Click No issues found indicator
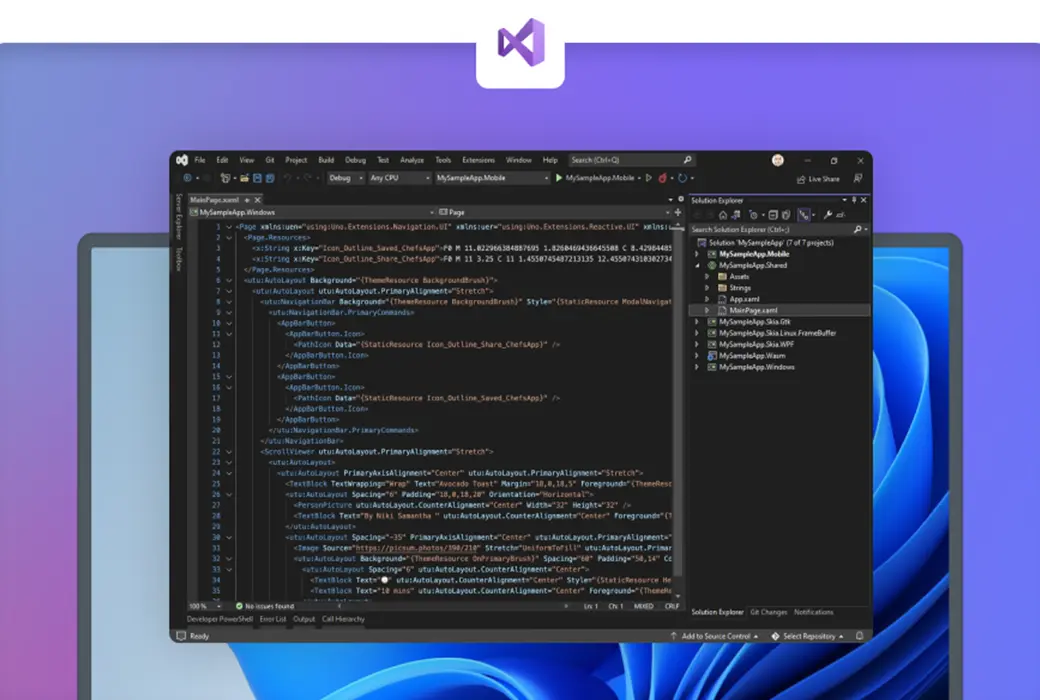 (x=265, y=606)
